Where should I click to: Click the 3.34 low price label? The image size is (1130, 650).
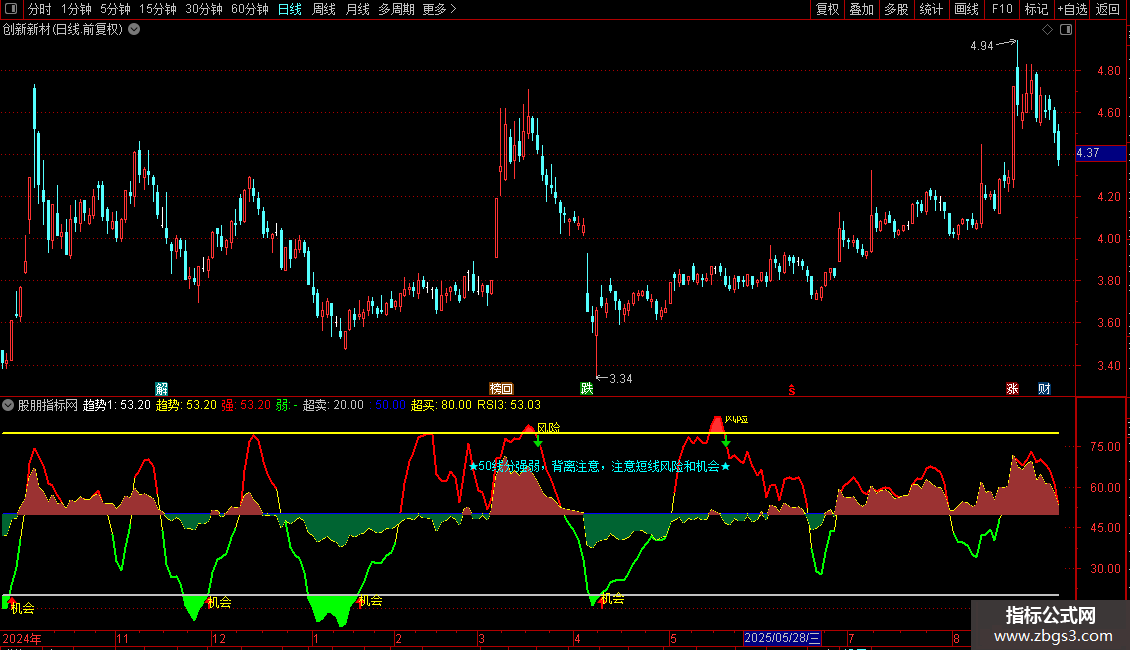click(620, 379)
